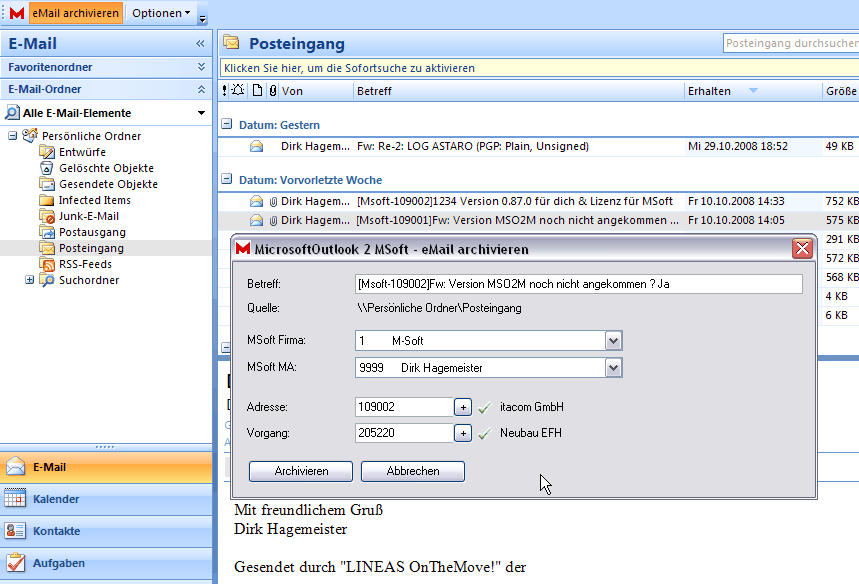Open the Gesendete Objekte folder
The height and width of the screenshot is (584, 859).
[x=108, y=184]
